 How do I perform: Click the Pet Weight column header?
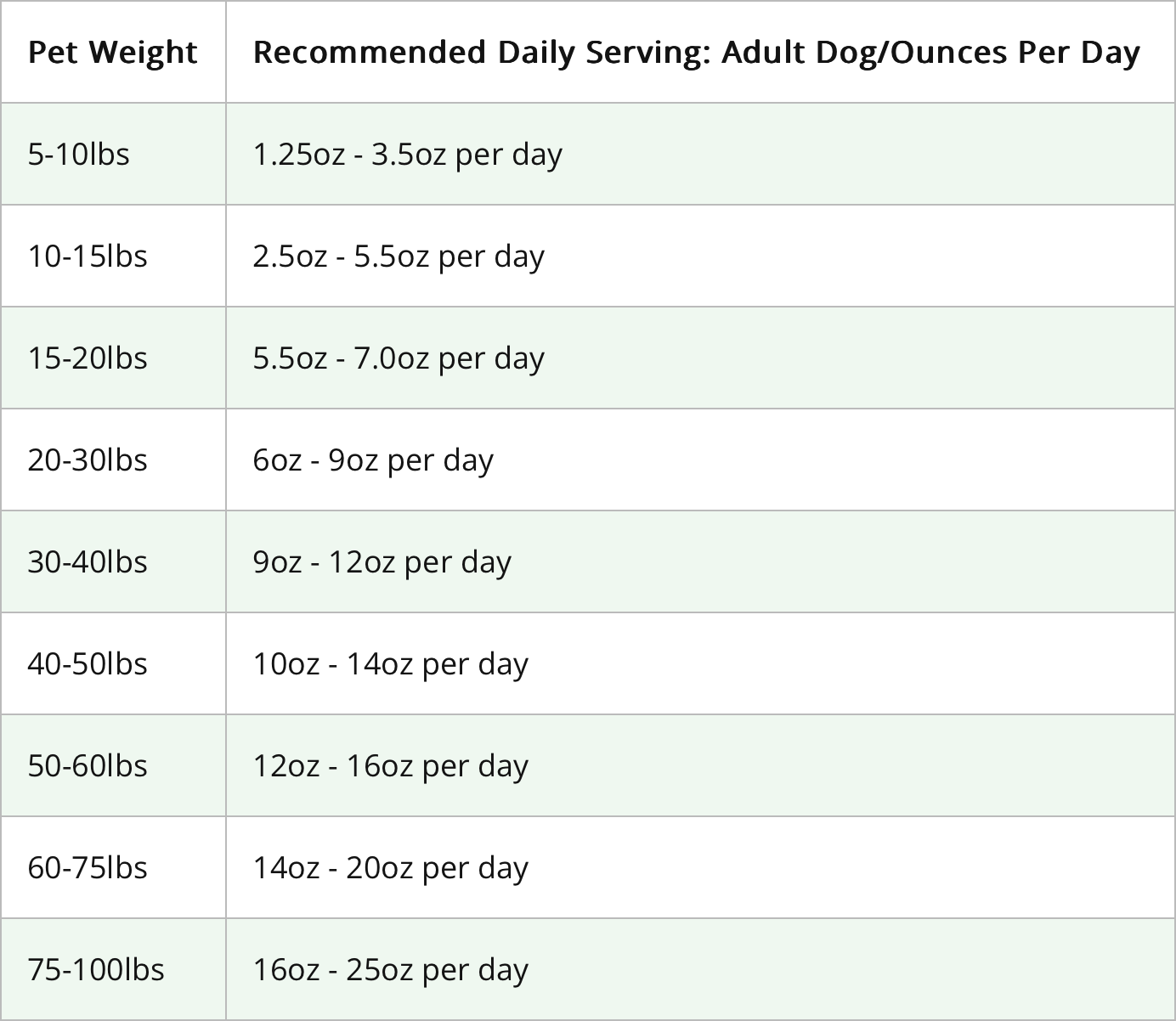click(x=112, y=53)
